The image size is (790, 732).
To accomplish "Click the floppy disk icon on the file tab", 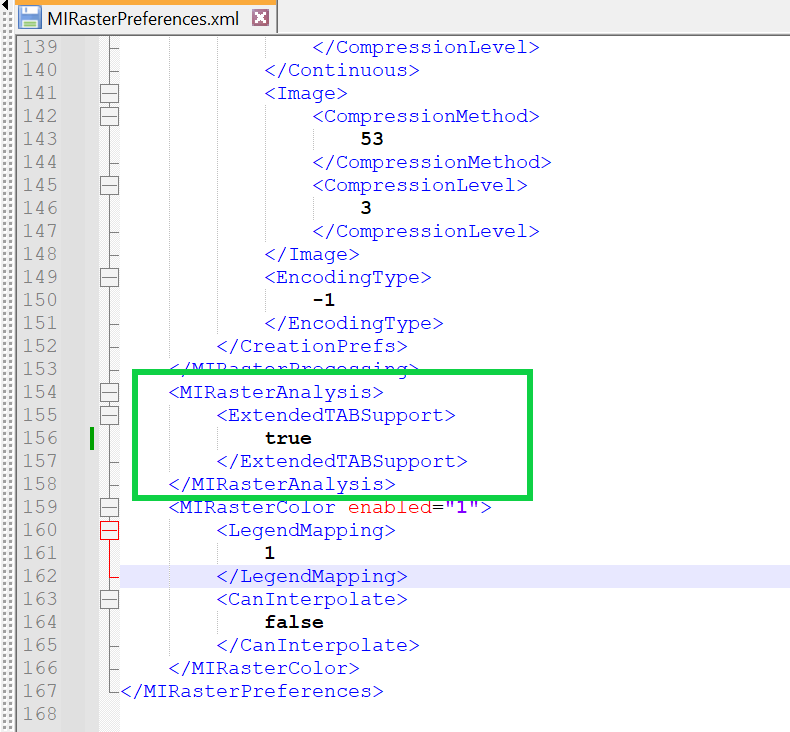I will (30, 17).
